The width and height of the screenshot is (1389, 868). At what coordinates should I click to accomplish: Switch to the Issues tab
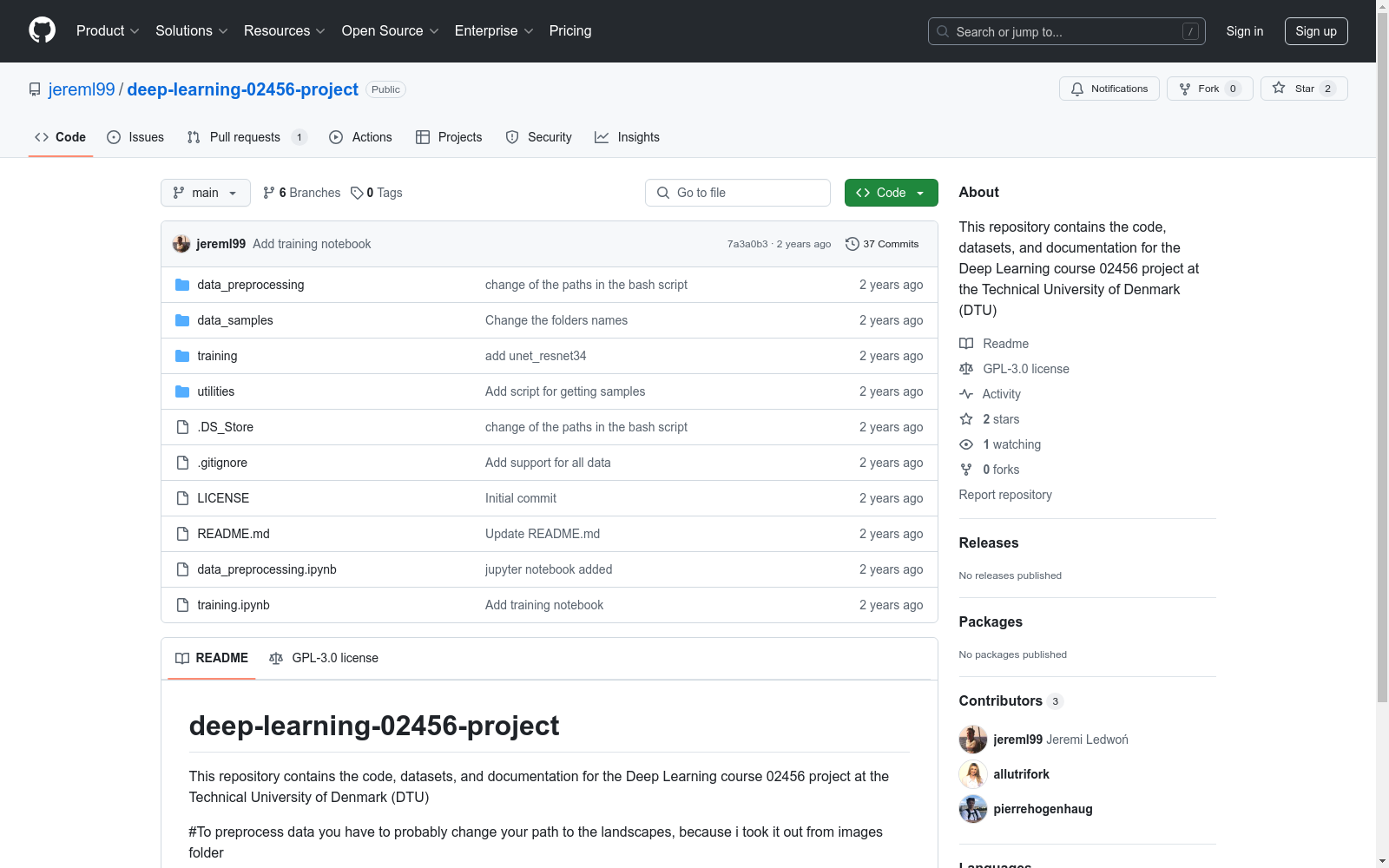pos(135,137)
